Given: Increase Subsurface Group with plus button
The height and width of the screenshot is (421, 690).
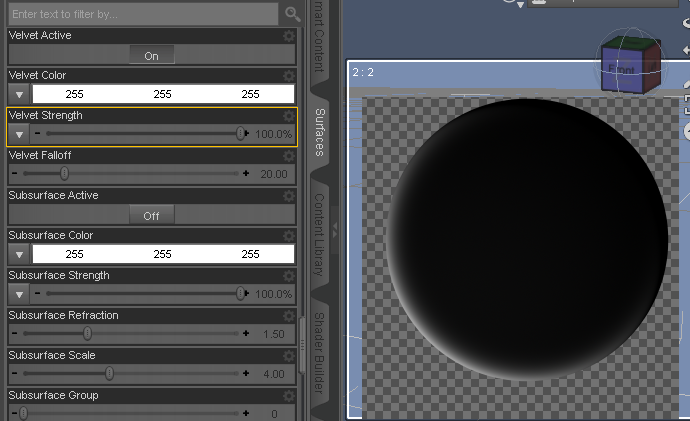Looking at the screenshot, I should pyautogui.click(x=246, y=413).
